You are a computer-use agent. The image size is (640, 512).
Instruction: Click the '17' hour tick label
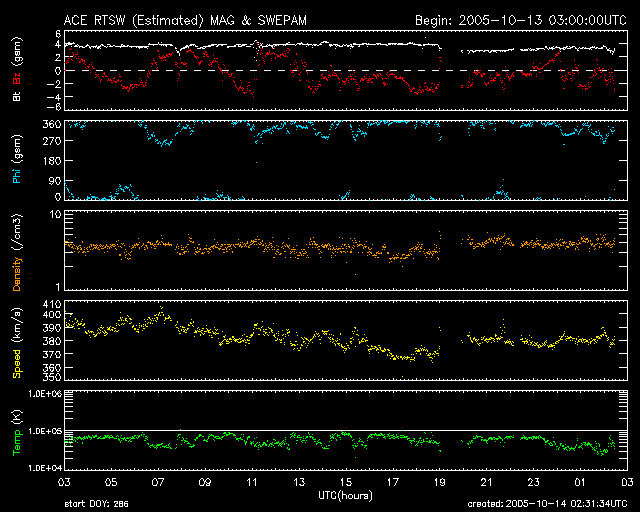click(393, 483)
